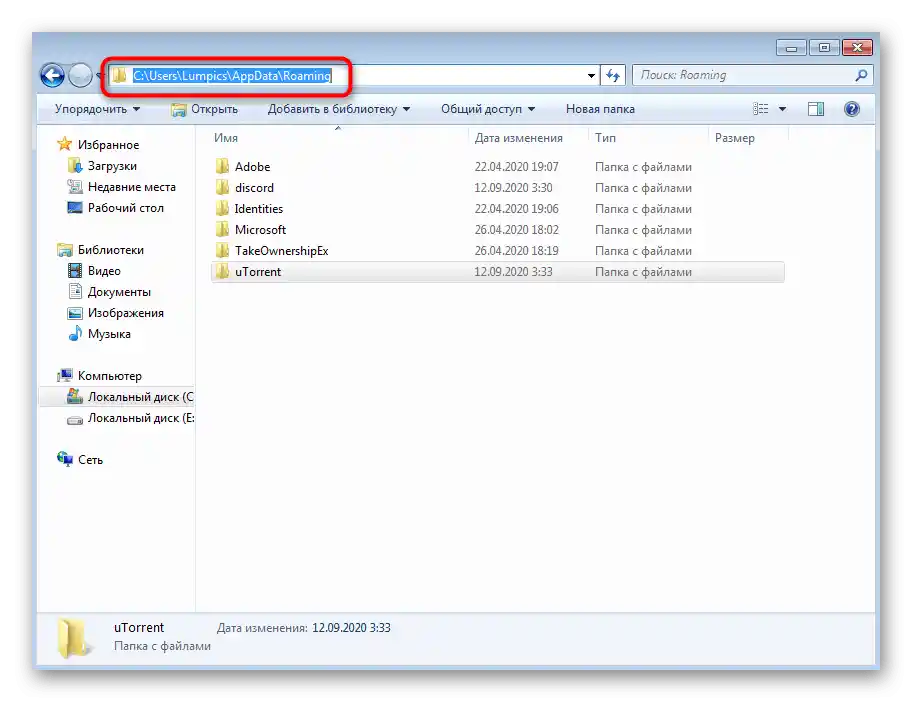912x702 pixels.
Task: Click the Компьютер icon
Action: tap(65, 375)
